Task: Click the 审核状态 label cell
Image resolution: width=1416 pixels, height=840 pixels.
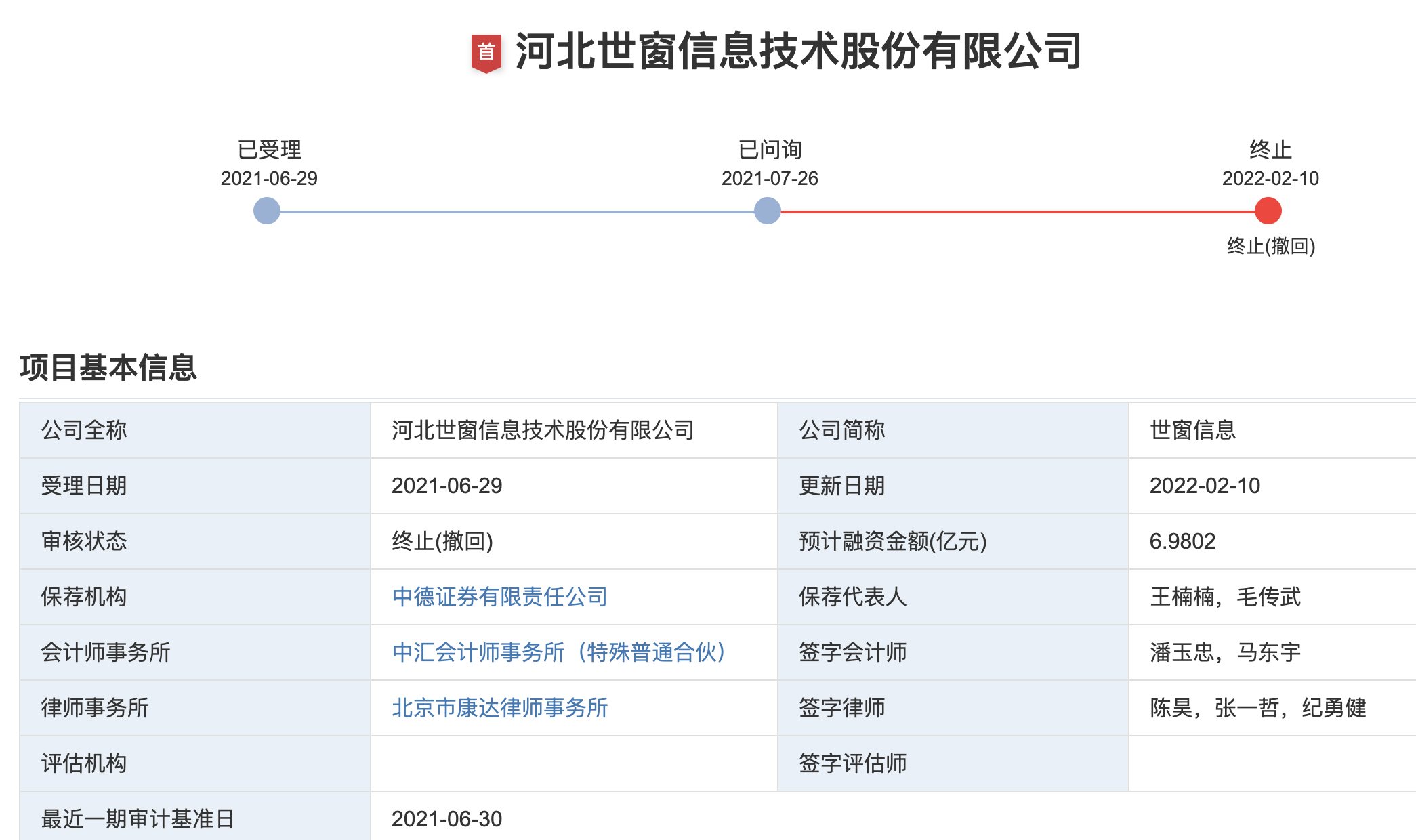Action: coord(195,541)
